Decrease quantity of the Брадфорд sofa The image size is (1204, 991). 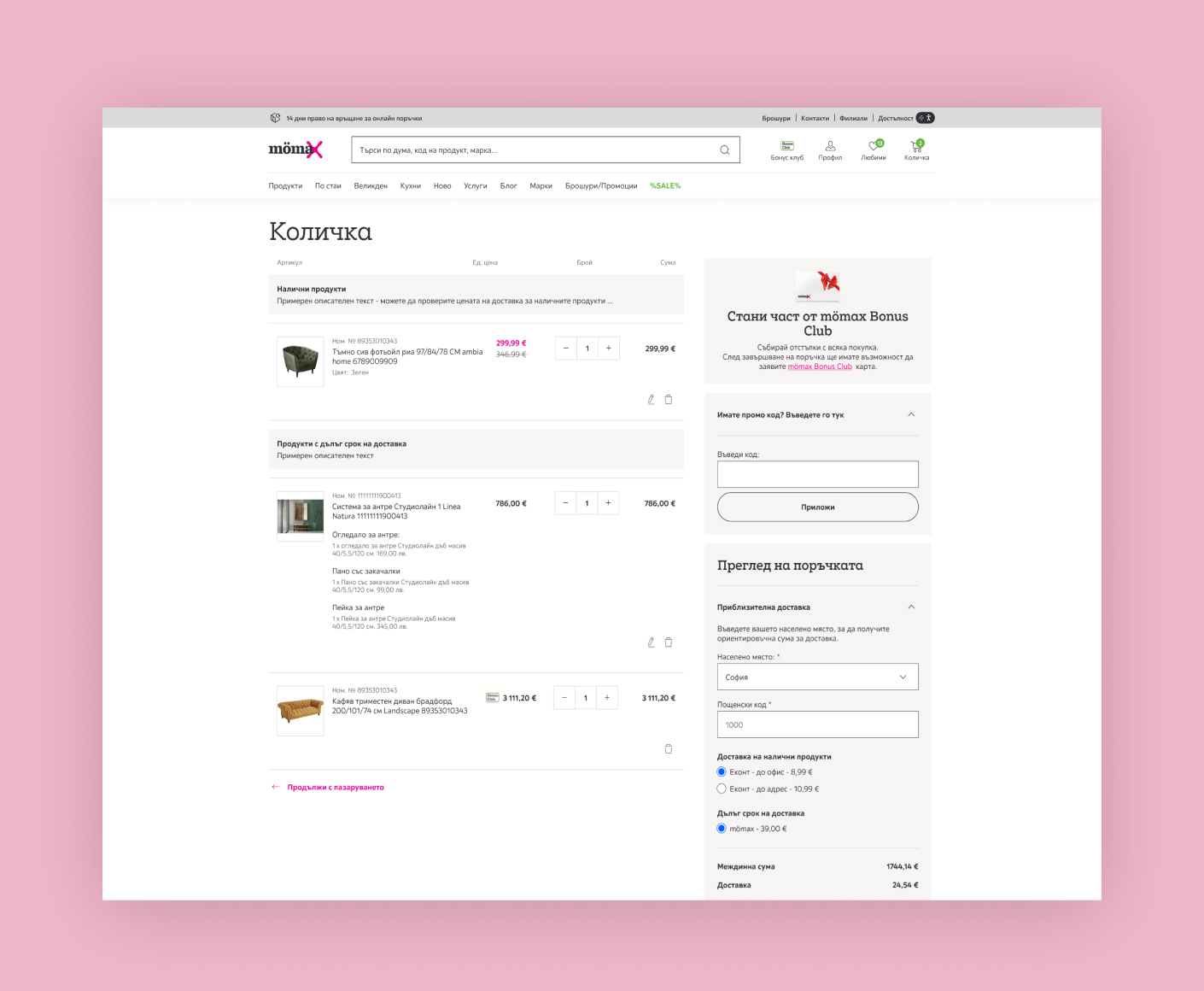pos(564,698)
